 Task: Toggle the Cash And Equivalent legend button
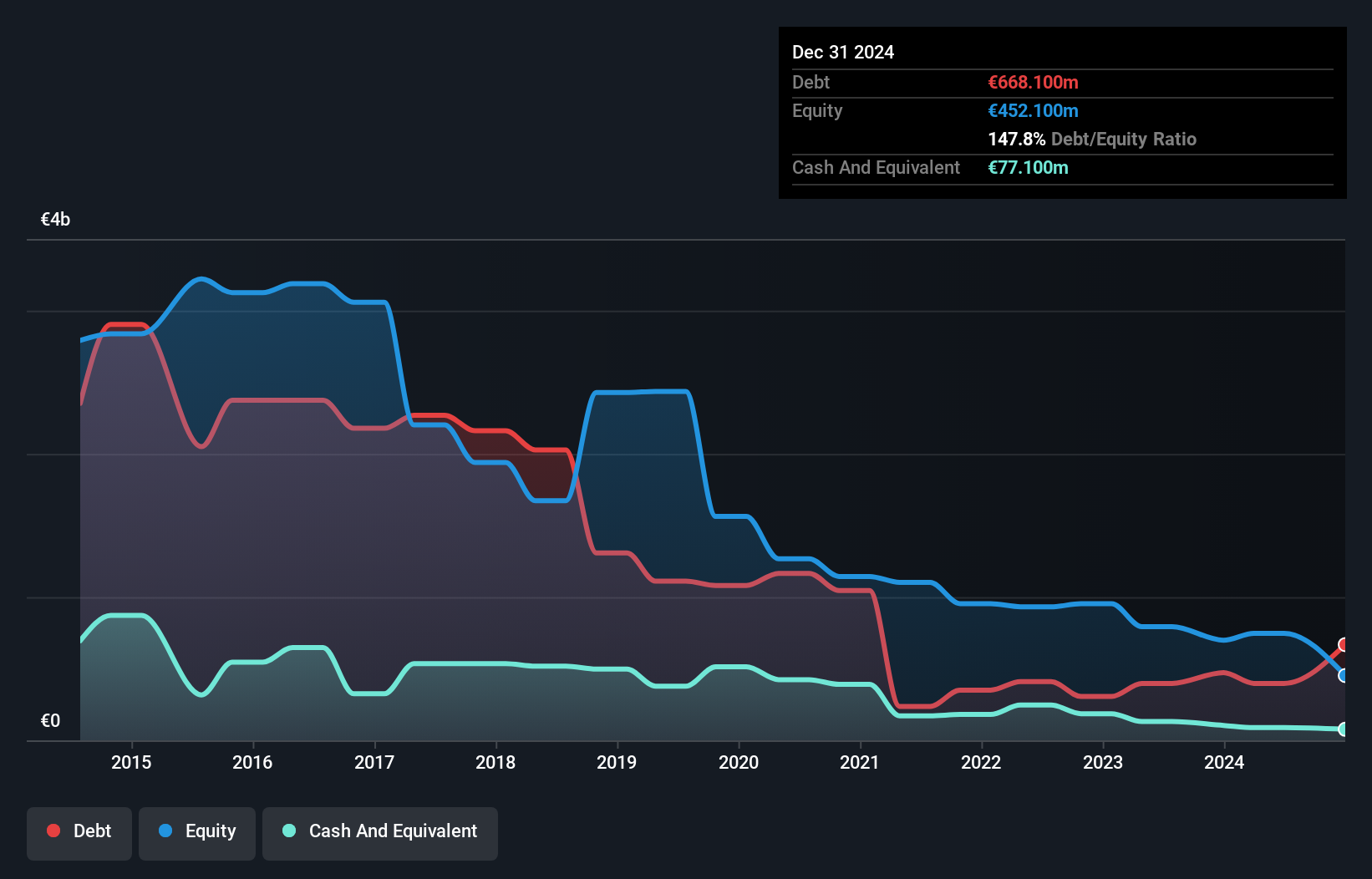tap(380, 833)
